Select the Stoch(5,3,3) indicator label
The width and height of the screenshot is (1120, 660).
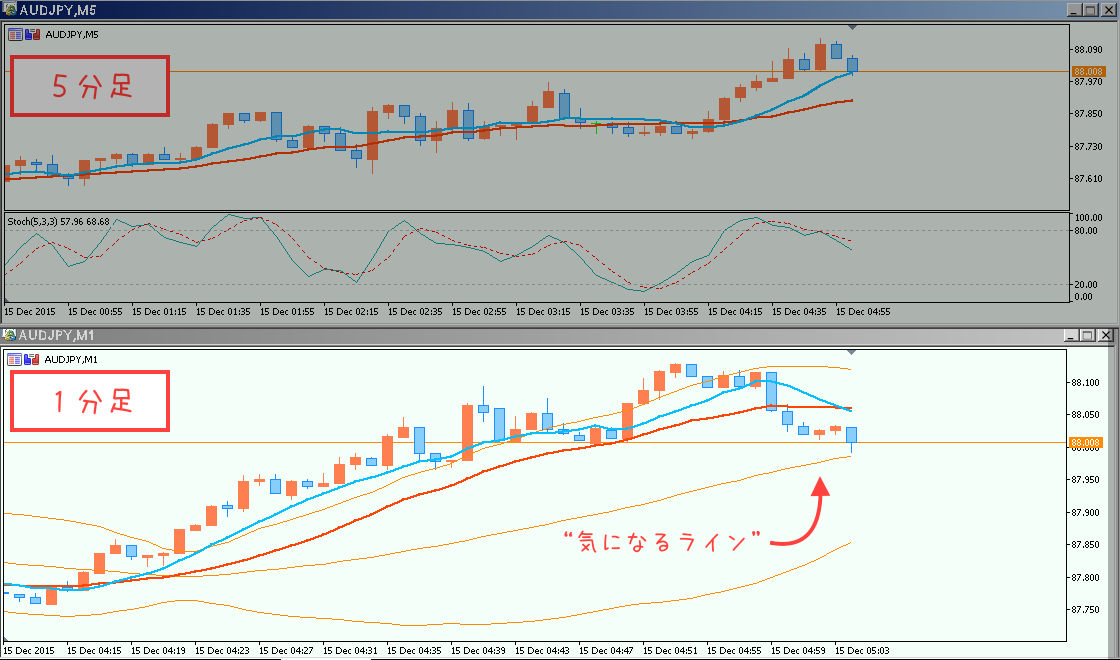tap(58, 221)
